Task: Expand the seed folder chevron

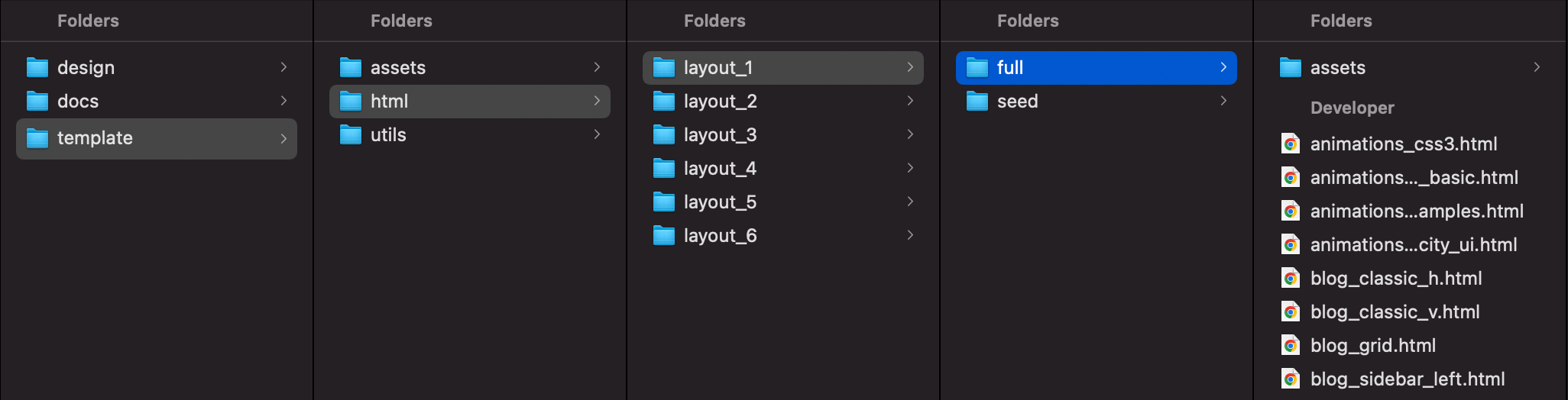Action: tap(1223, 101)
